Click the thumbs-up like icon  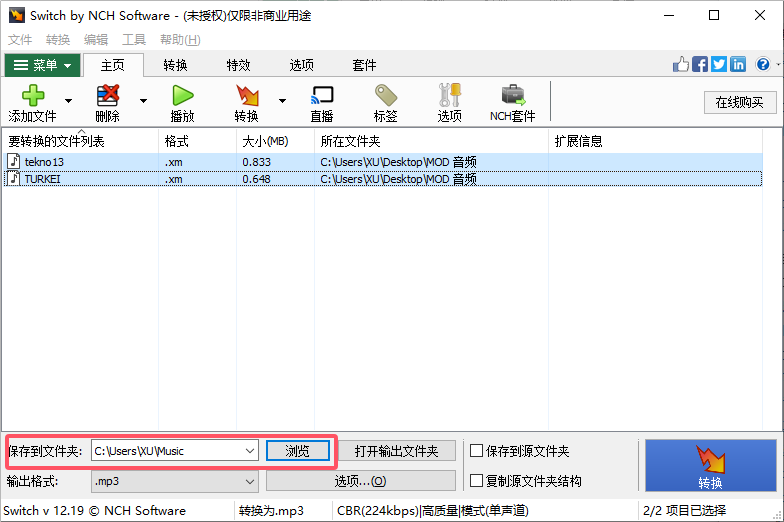[680, 64]
